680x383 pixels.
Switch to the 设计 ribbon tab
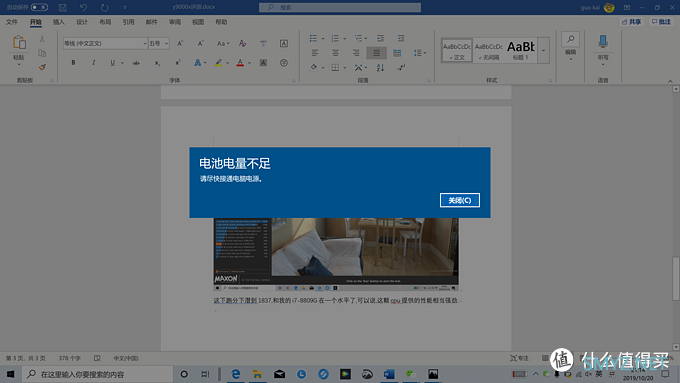[82, 22]
